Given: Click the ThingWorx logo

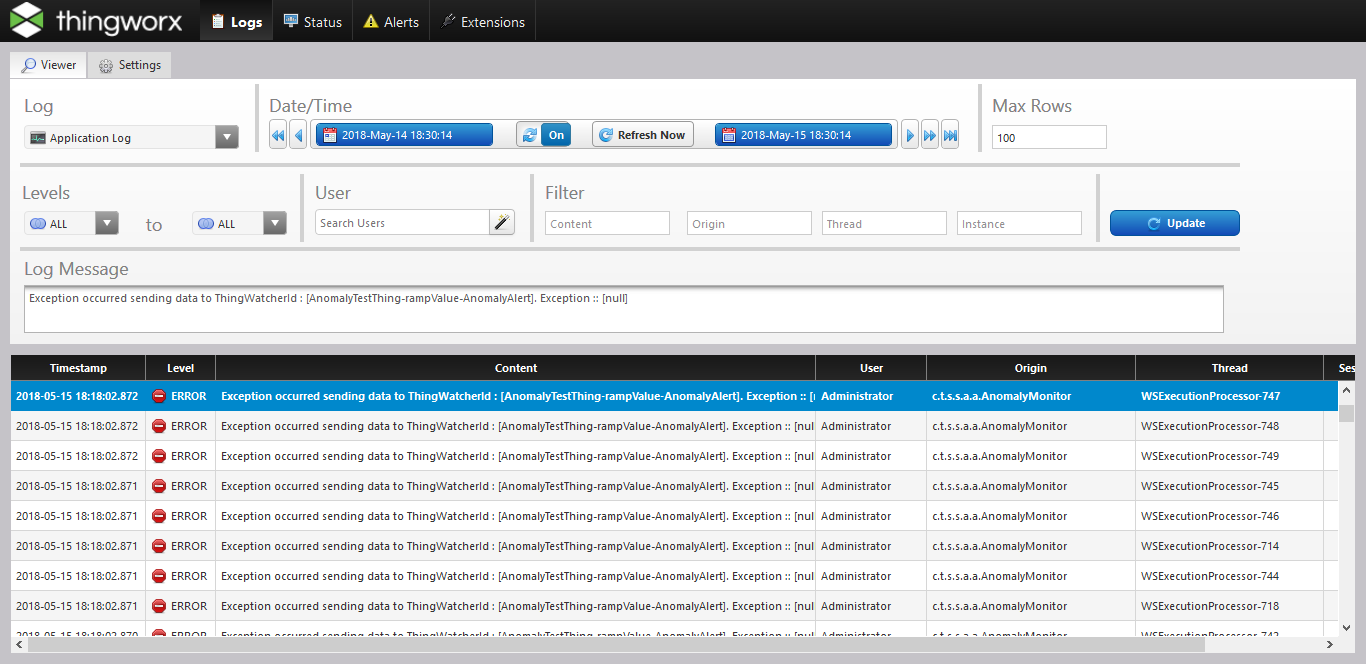Looking at the screenshot, I should point(96,21).
